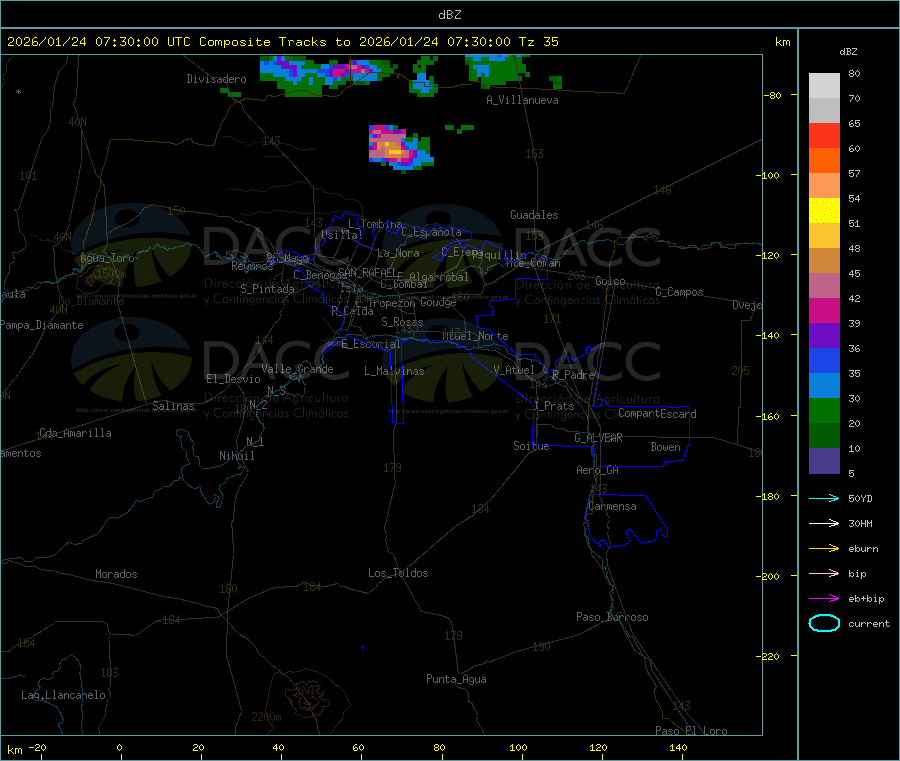Click 'Tz 35' in the header line

pos(538,42)
